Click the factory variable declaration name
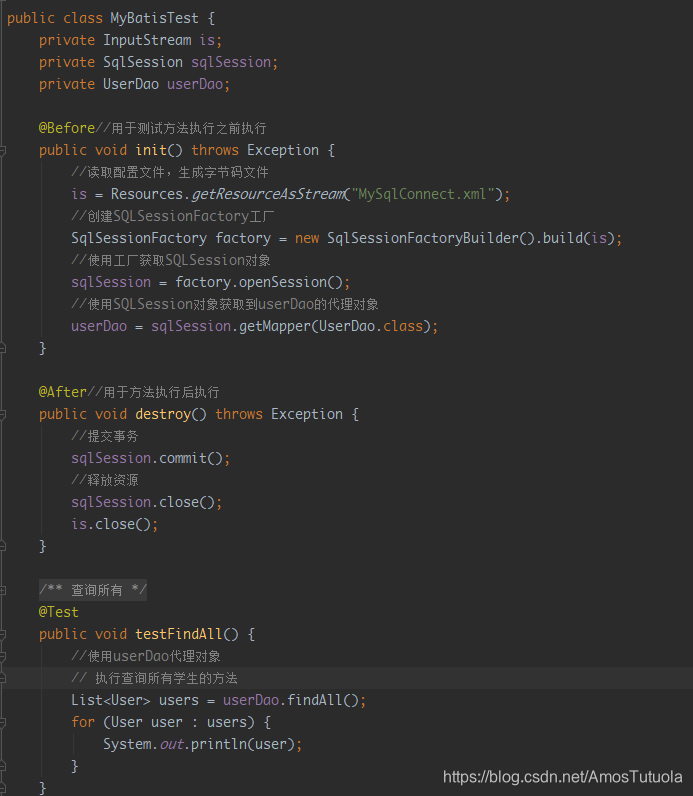Viewport: 693px width, 796px height. click(243, 238)
